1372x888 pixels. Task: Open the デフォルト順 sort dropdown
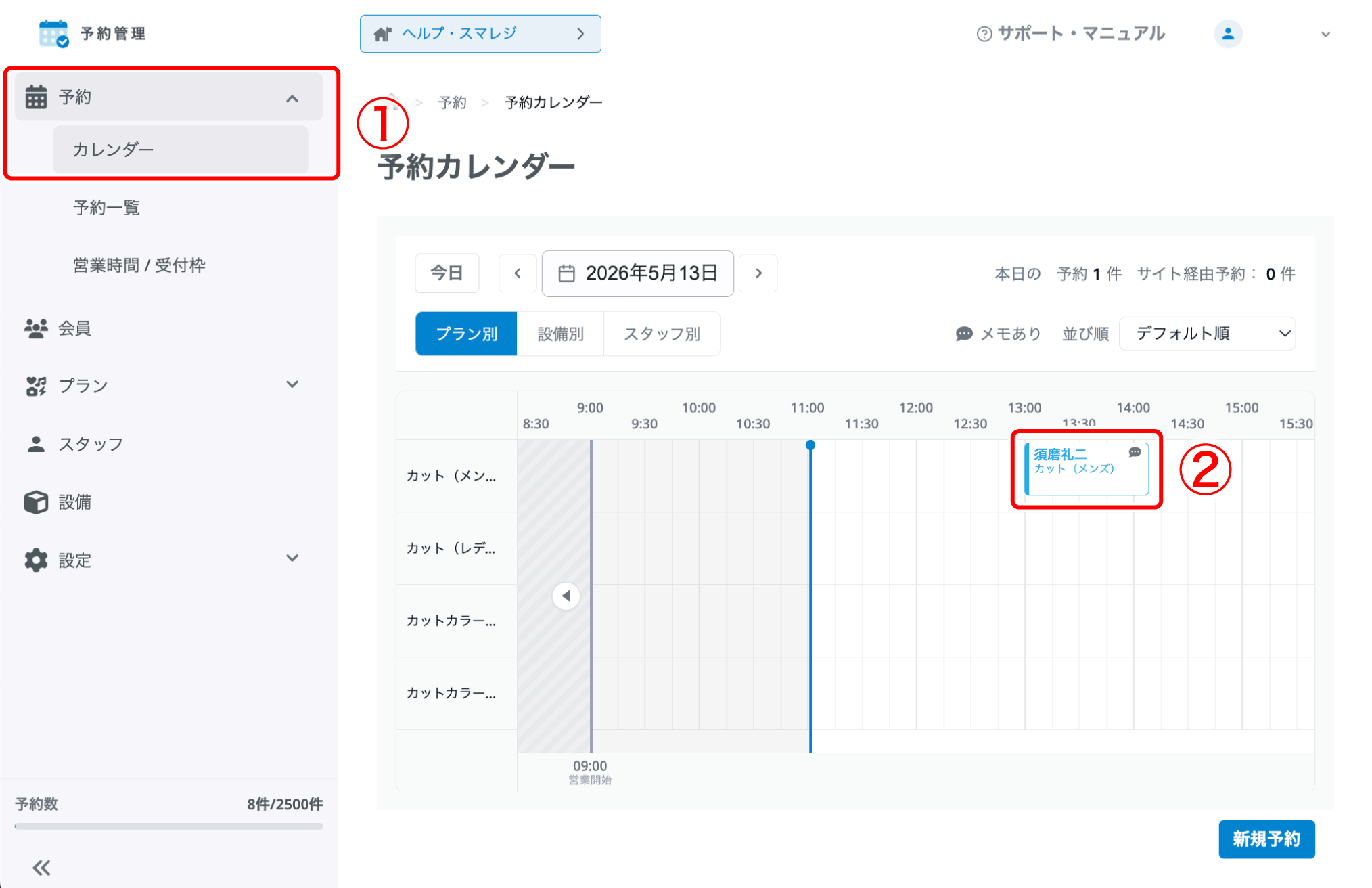(x=1207, y=334)
